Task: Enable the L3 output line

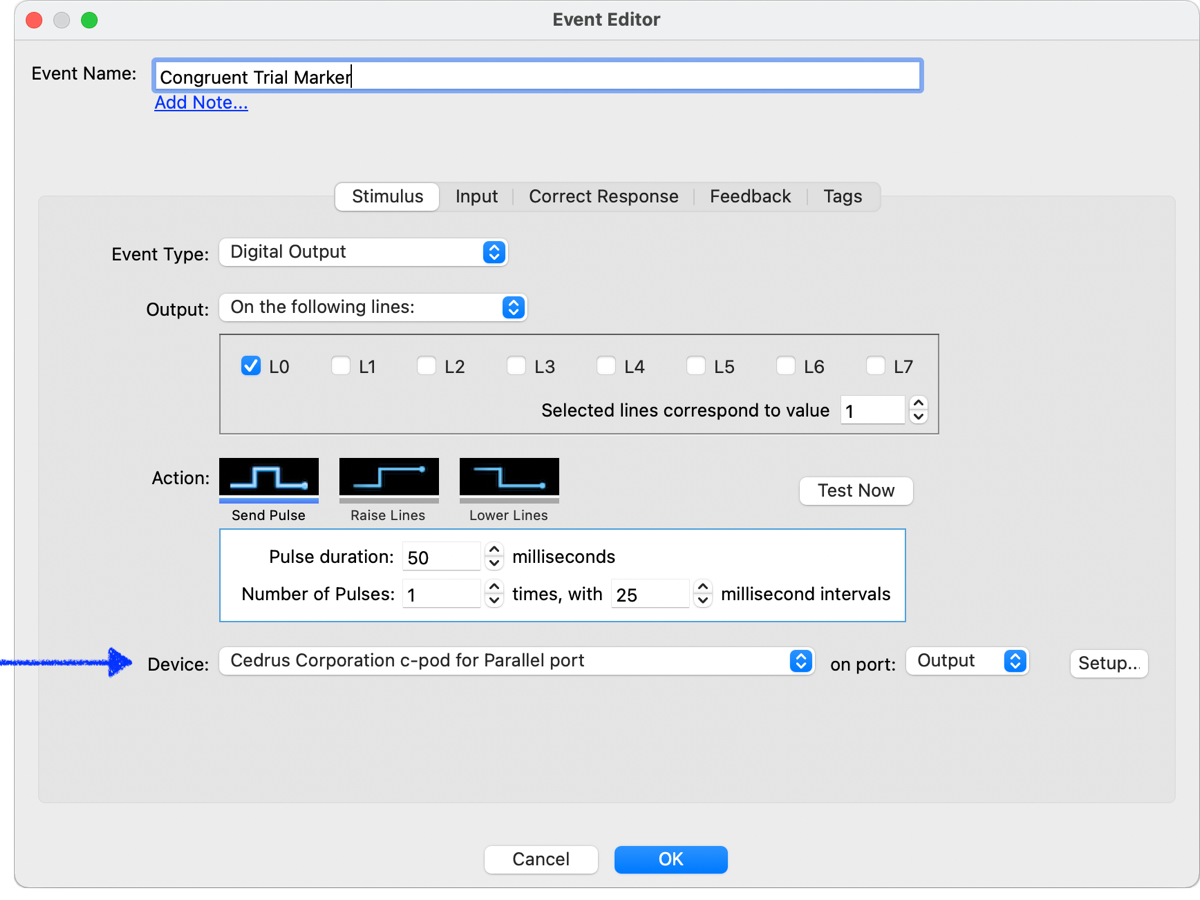Action: point(516,366)
